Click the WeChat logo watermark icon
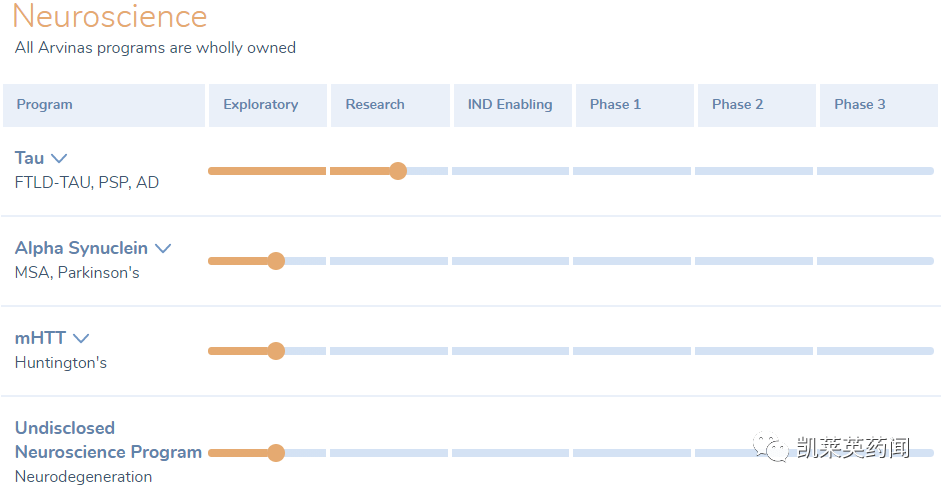 [x=771, y=448]
